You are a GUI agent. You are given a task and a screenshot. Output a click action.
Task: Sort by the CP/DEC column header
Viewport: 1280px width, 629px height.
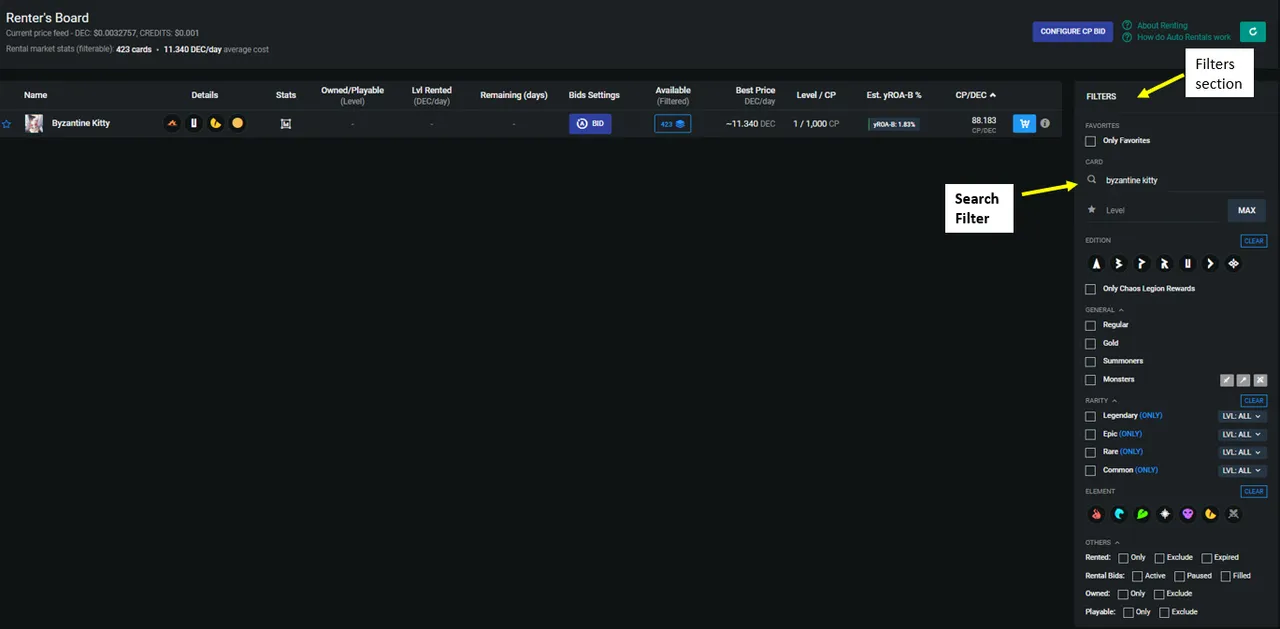coord(976,95)
